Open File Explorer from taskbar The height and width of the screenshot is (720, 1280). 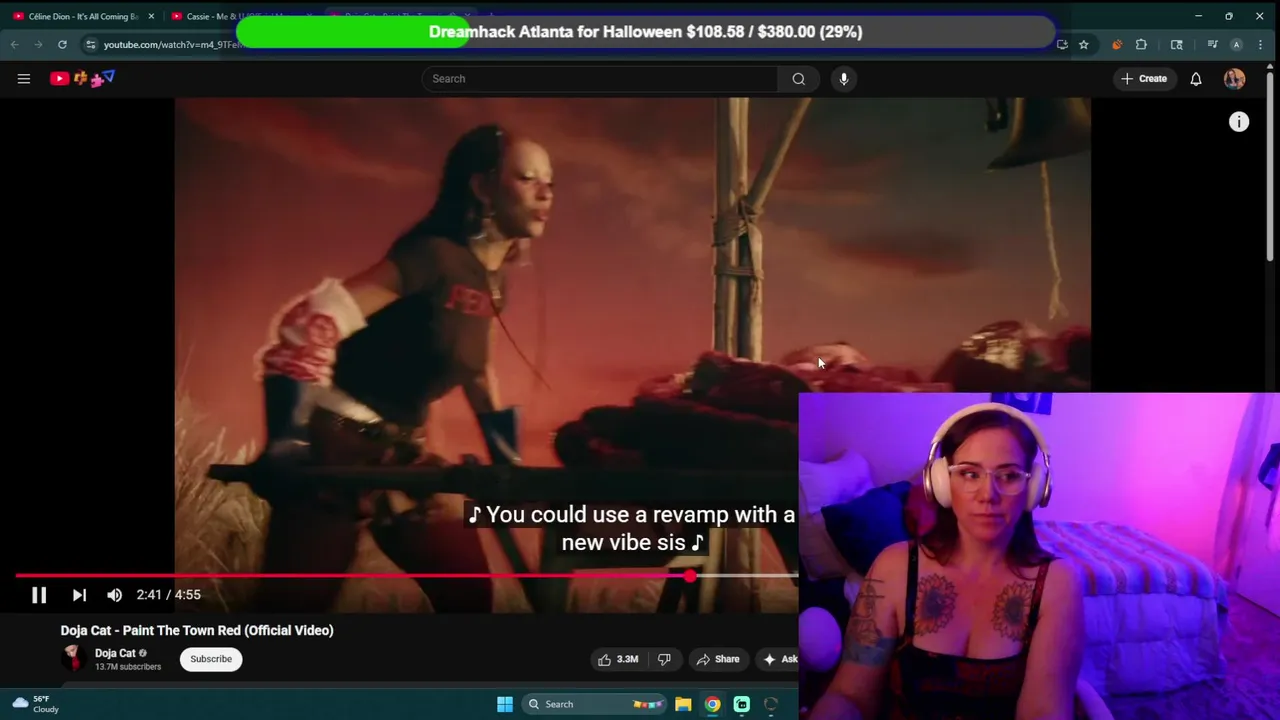(683, 704)
